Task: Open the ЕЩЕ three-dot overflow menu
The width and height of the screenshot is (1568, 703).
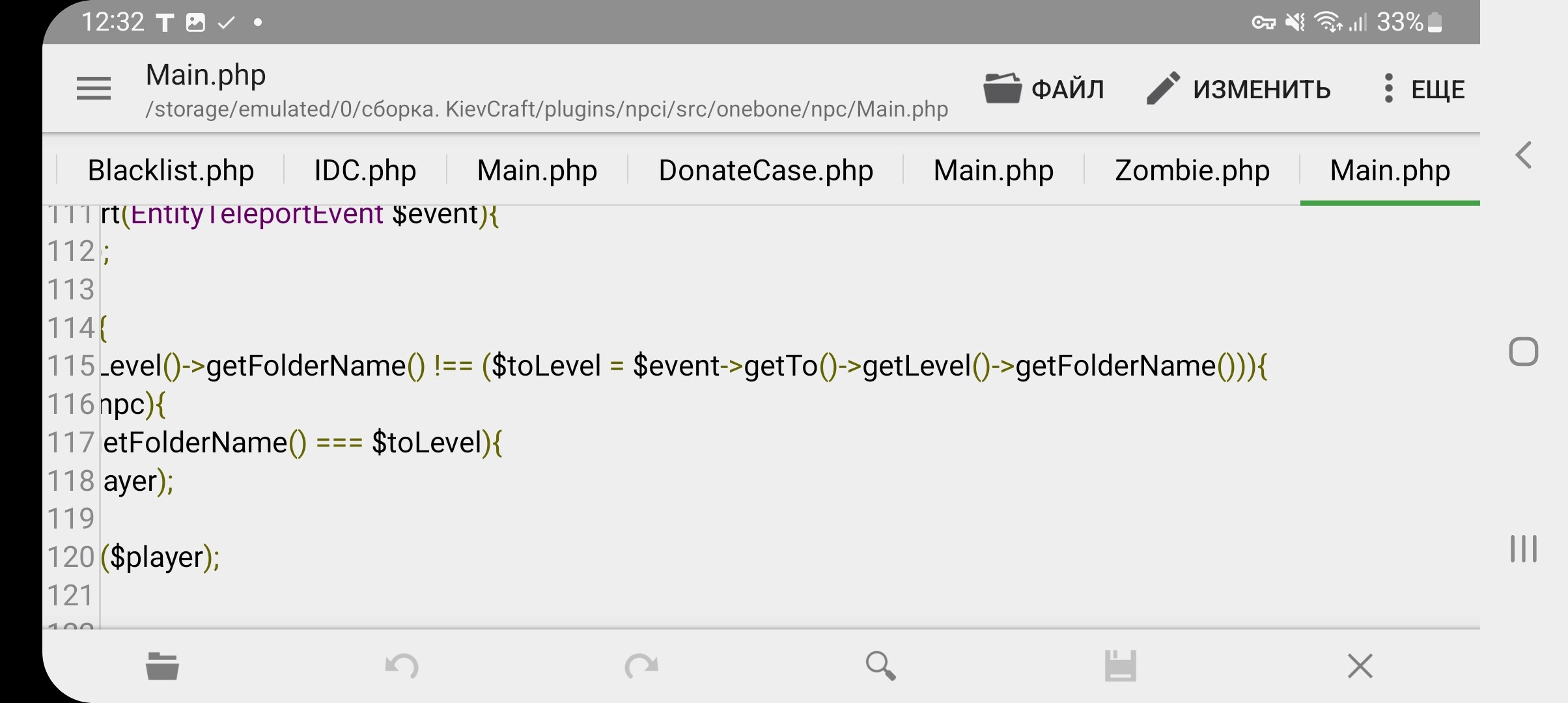Action: [x=1422, y=89]
